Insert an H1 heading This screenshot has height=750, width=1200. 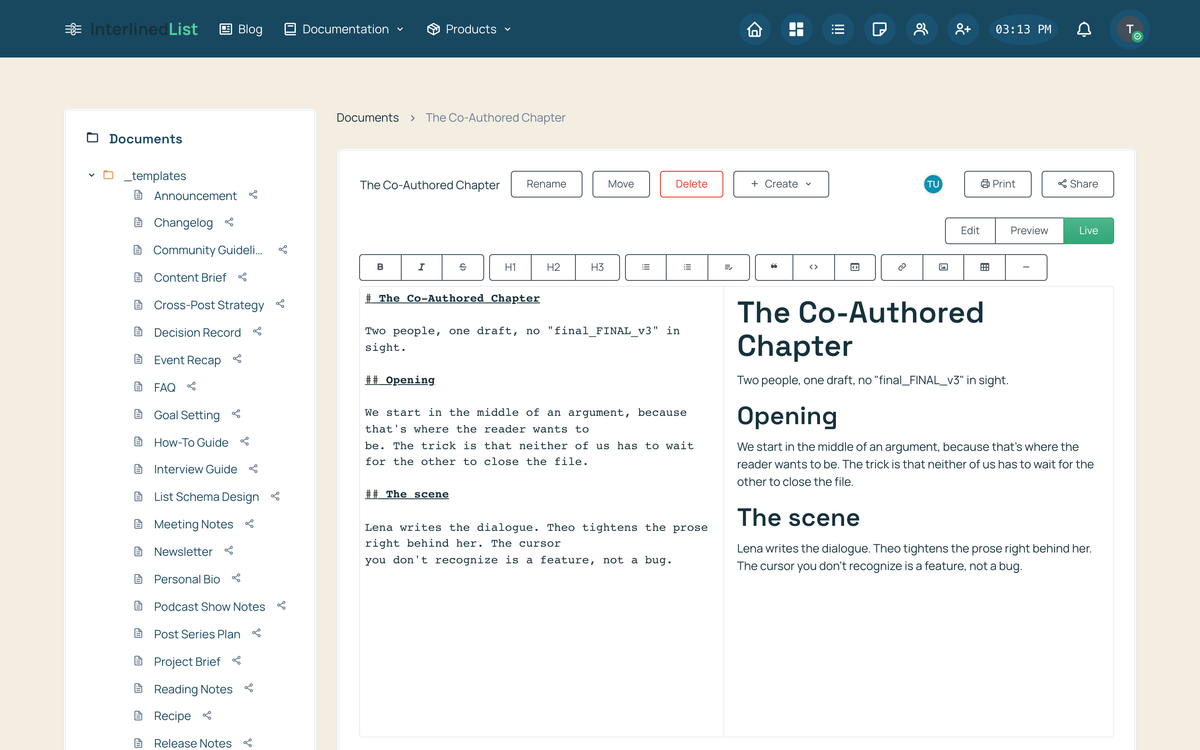click(x=510, y=267)
